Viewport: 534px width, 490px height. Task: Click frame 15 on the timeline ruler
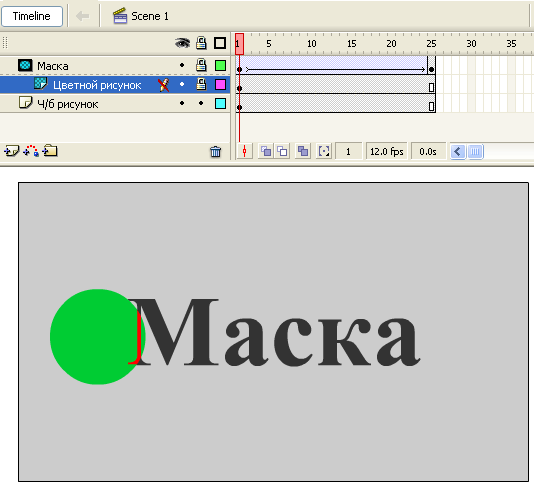pos(351,44)
